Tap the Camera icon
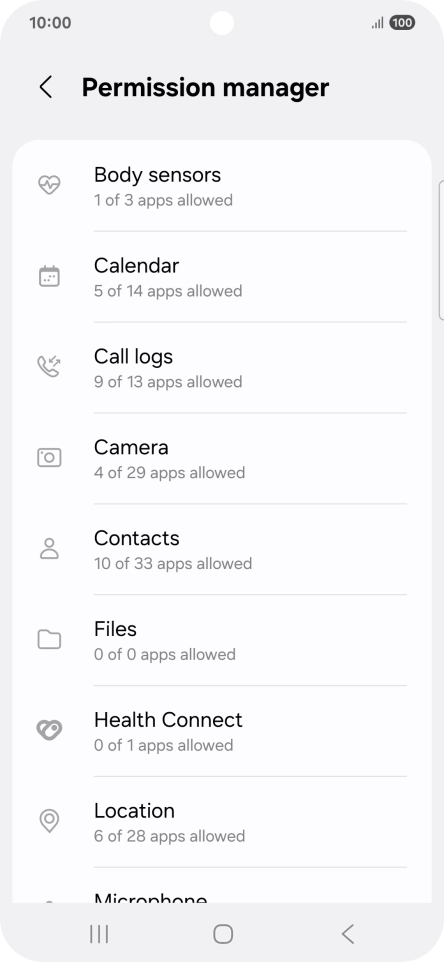Viewport: 444px width, 962px height. click(x=49, y=458)
